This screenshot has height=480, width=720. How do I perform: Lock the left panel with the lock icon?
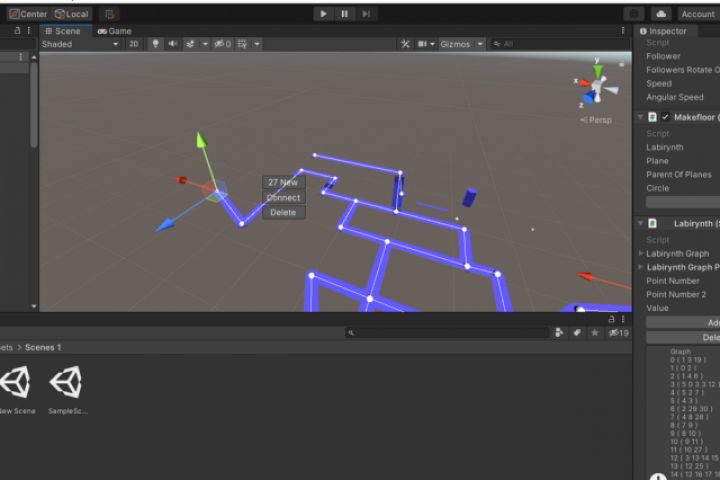click(x=17, y=30)
